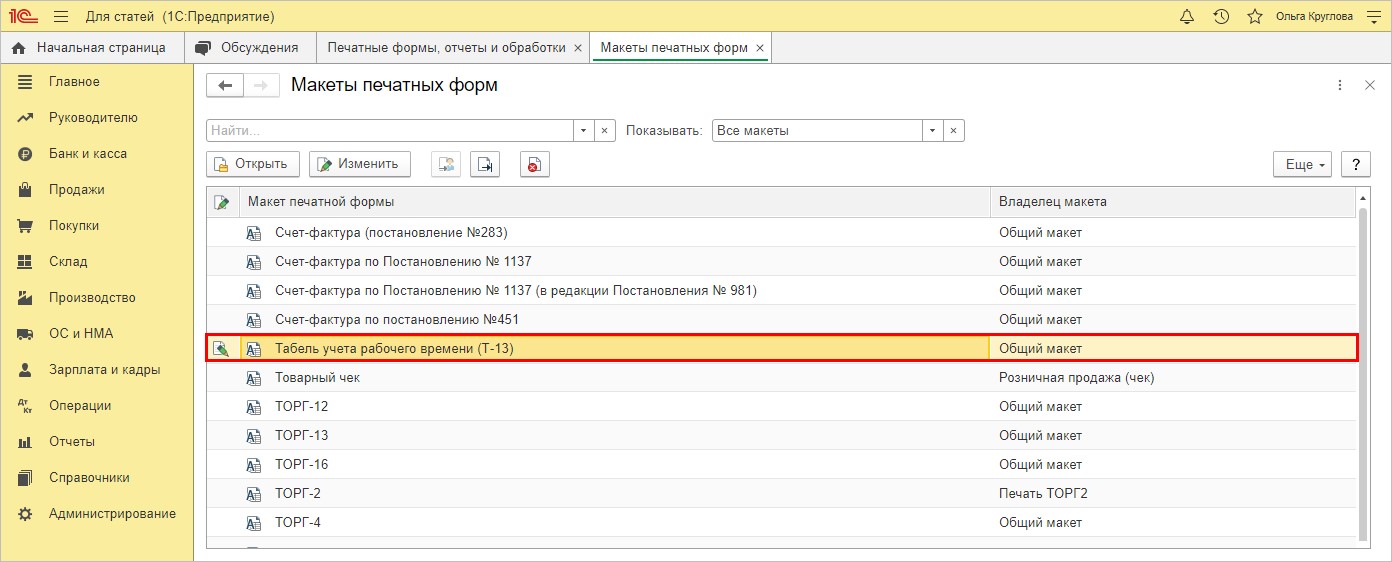This screenshot has width=1392, height=562.
Task: Click the modified-template column header icon
Action: (x=222, y=202)
